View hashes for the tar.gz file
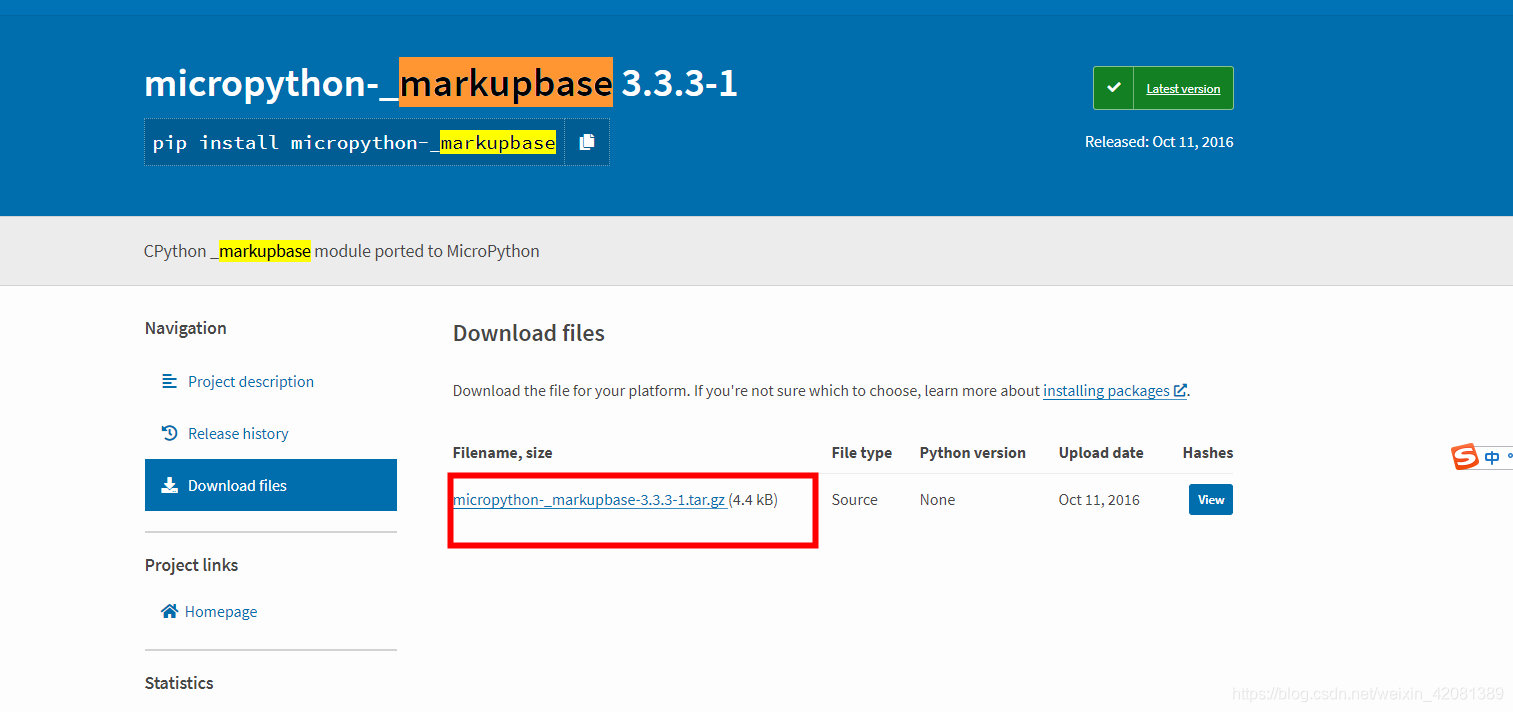Screen dimensions: 1513x712 click(1210, 499)
